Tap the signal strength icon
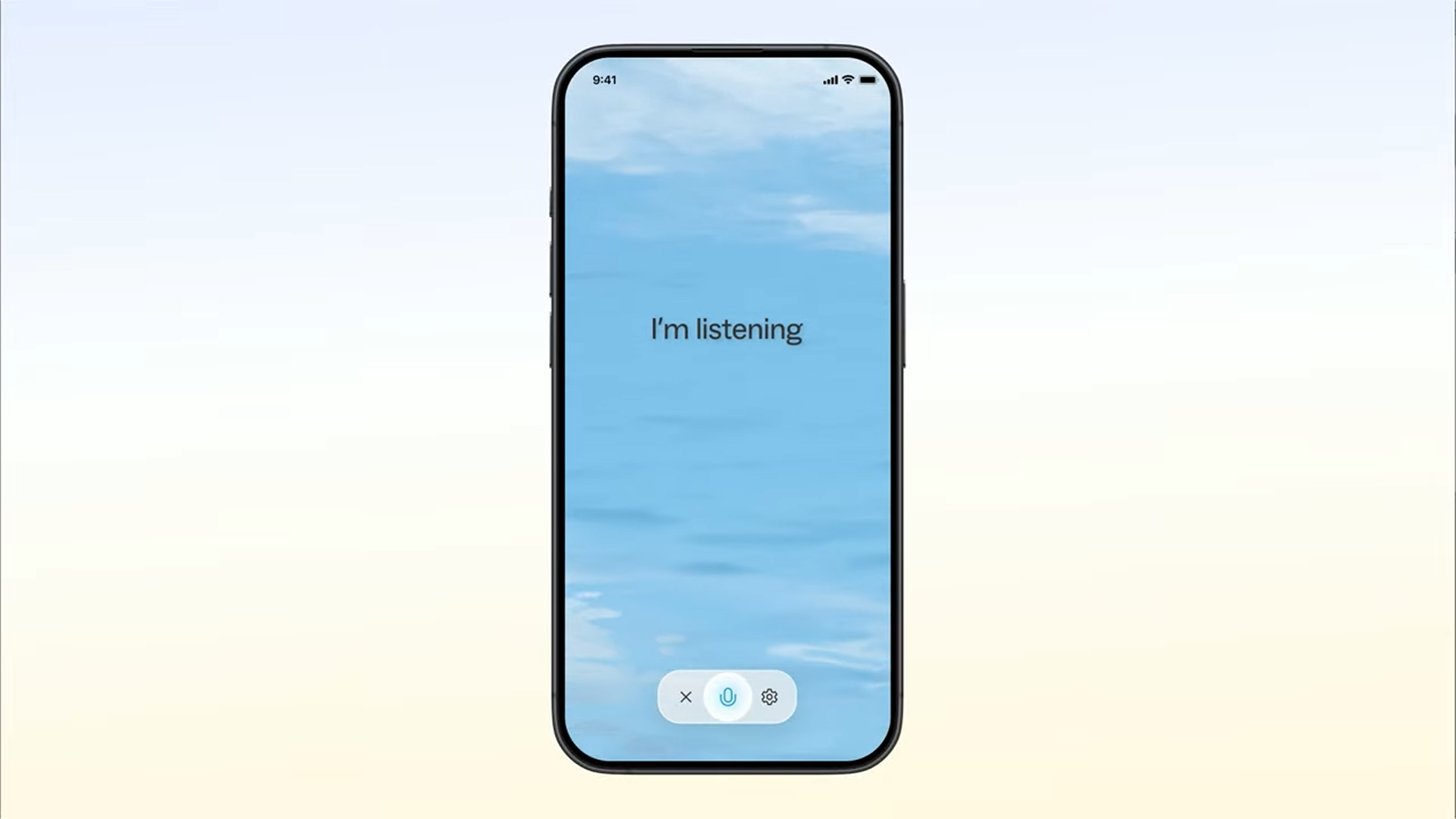The image size is (1456, 819). tap(830, 80)
